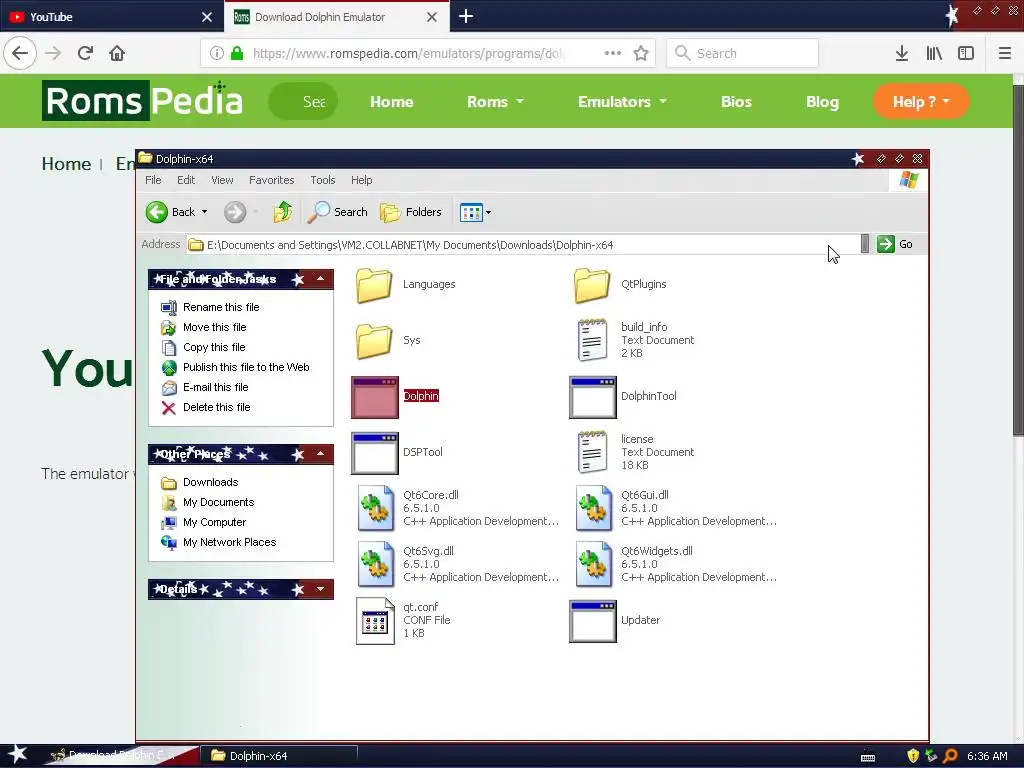
Task: Bookmark this page with the star
Action: (x=641, y=53)
